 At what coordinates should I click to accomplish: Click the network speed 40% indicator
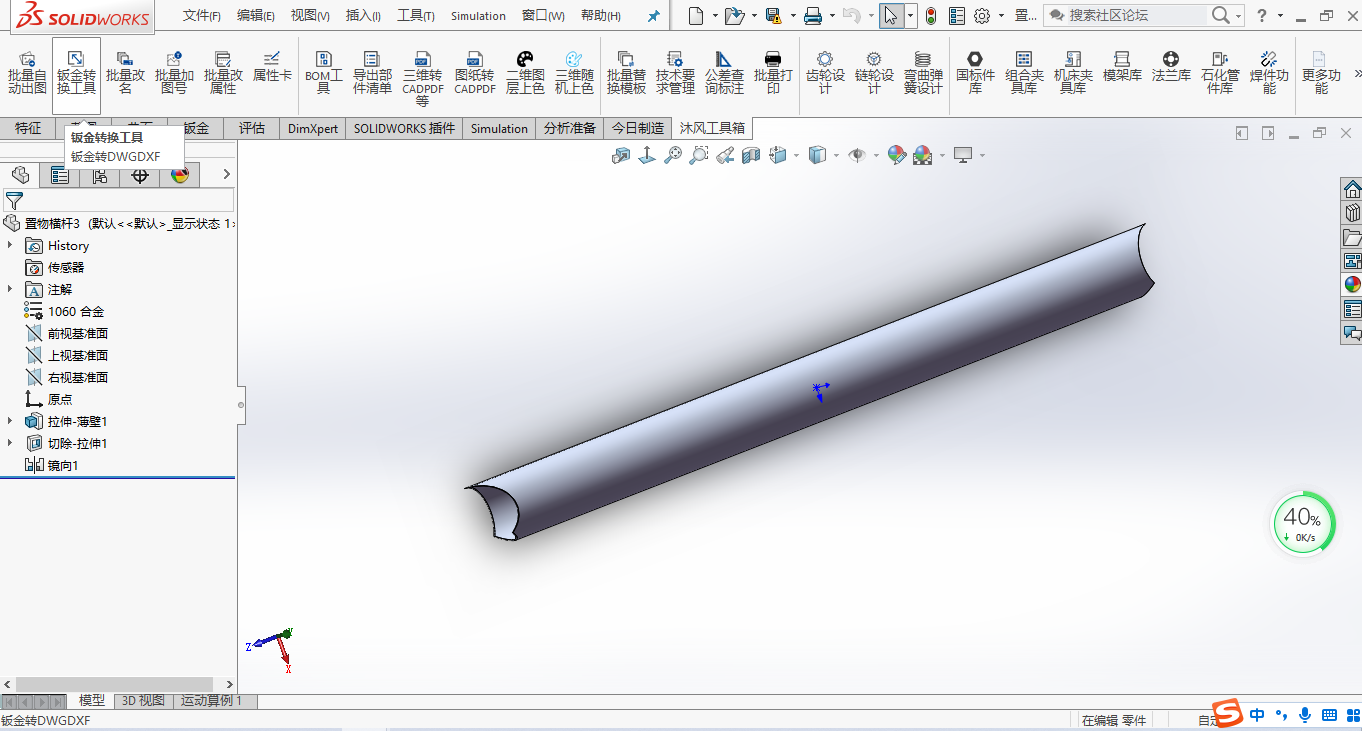(1302, 524)
